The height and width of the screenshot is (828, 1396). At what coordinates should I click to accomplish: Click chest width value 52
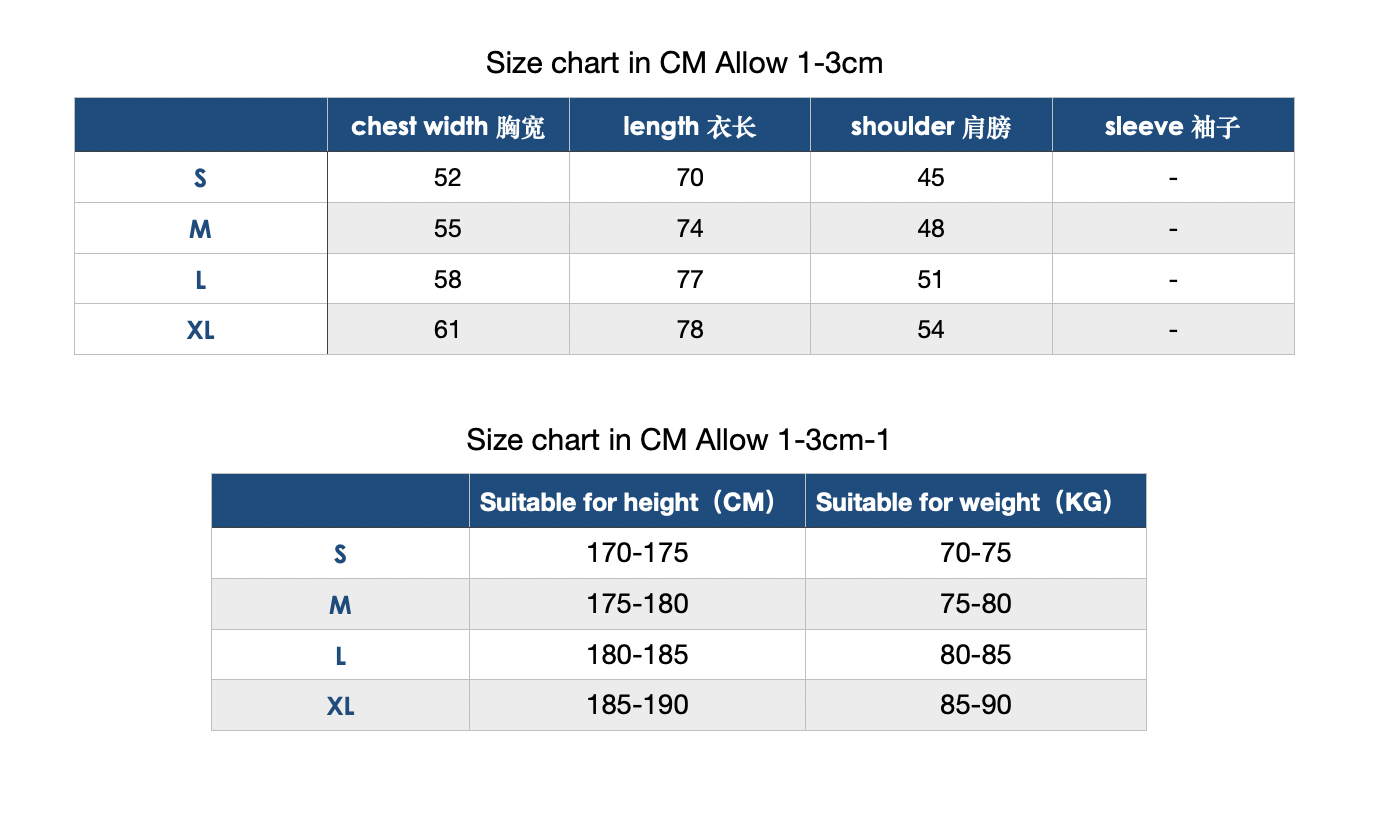(x=448, y=178)
